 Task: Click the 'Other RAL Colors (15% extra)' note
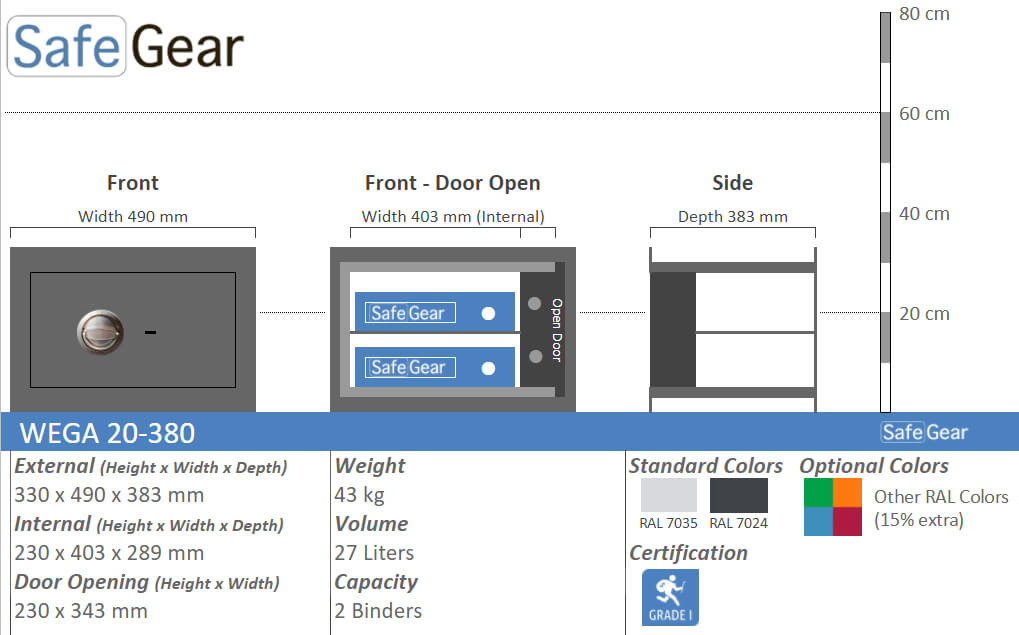941,508
